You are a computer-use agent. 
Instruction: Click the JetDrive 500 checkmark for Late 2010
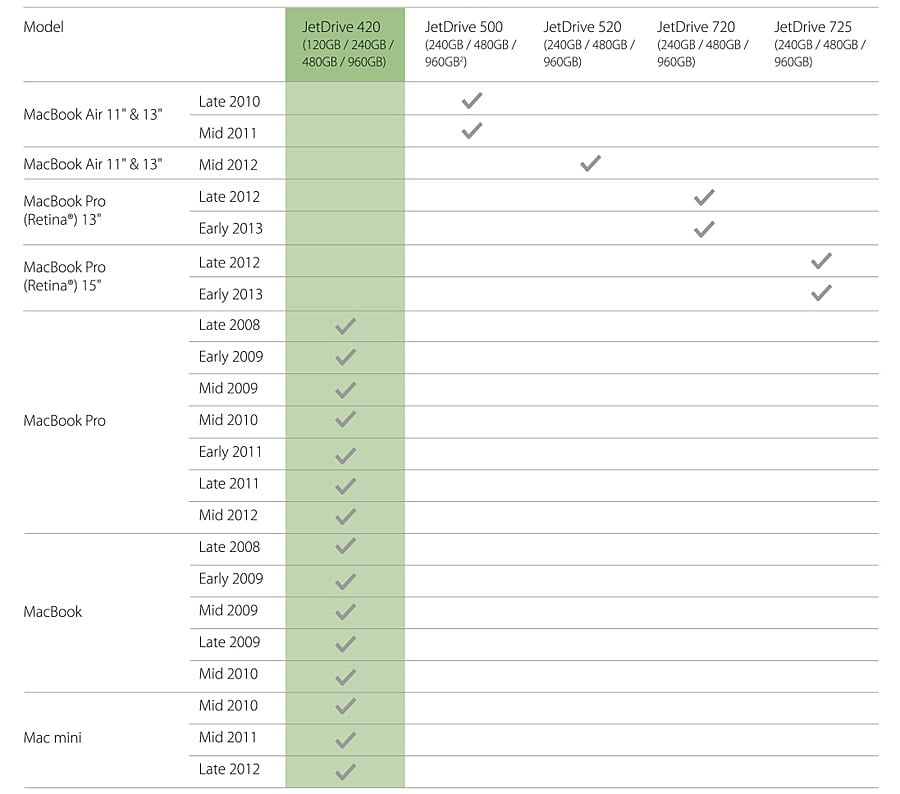tap(472, 100)
